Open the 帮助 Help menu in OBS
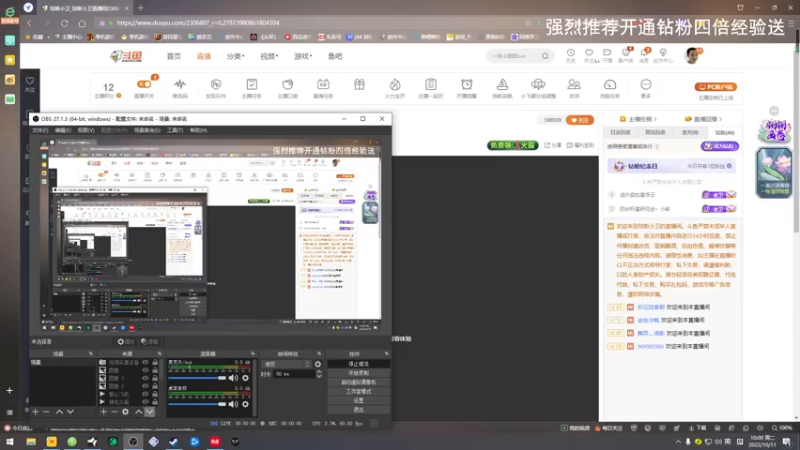 click(198, 130)
